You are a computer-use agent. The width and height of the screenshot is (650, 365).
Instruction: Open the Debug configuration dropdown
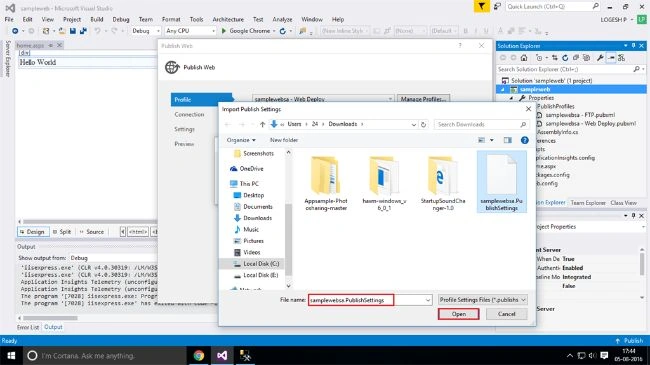146,31
